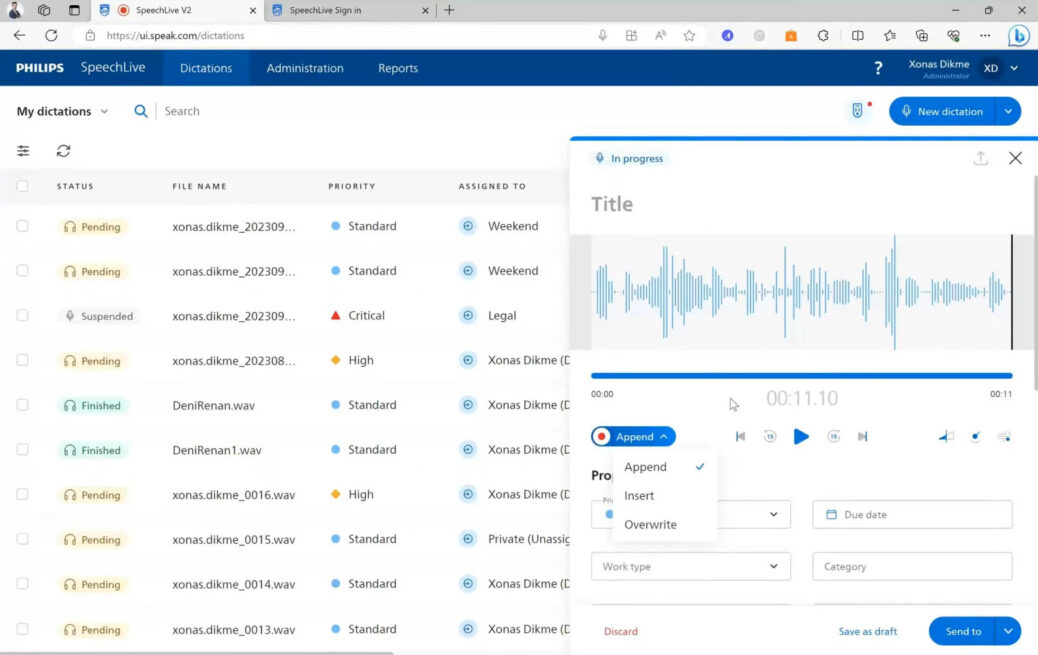Choose Overwrite from the Append menu

coord(650,524)
